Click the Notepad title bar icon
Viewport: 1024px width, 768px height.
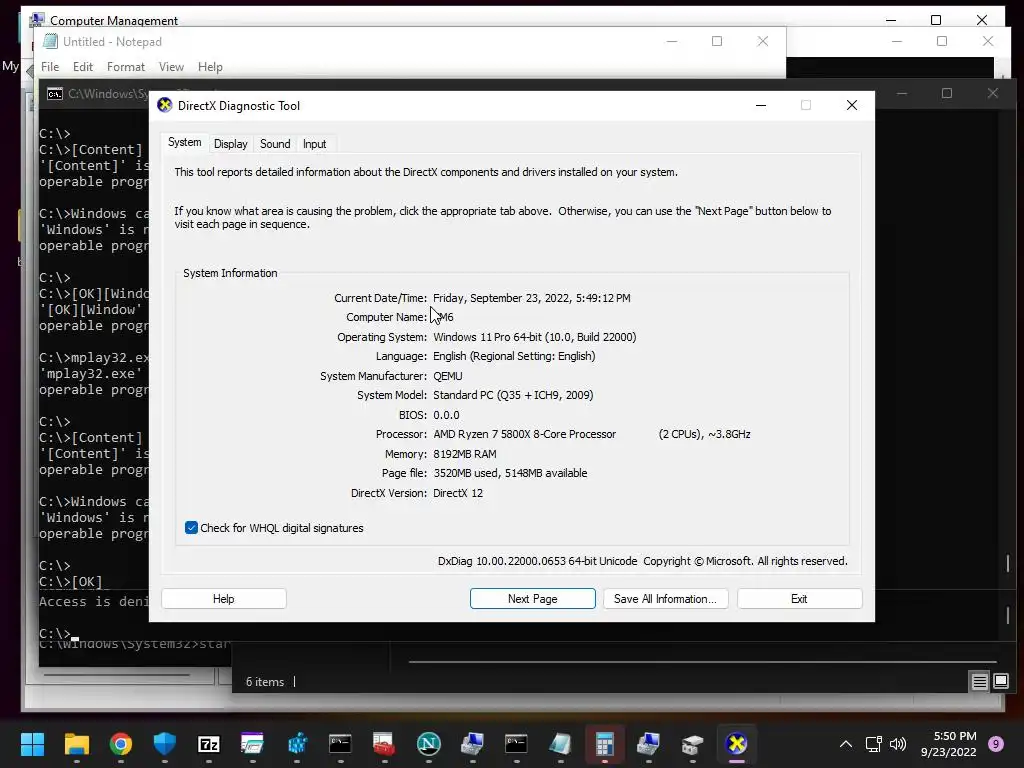(50, 41)
